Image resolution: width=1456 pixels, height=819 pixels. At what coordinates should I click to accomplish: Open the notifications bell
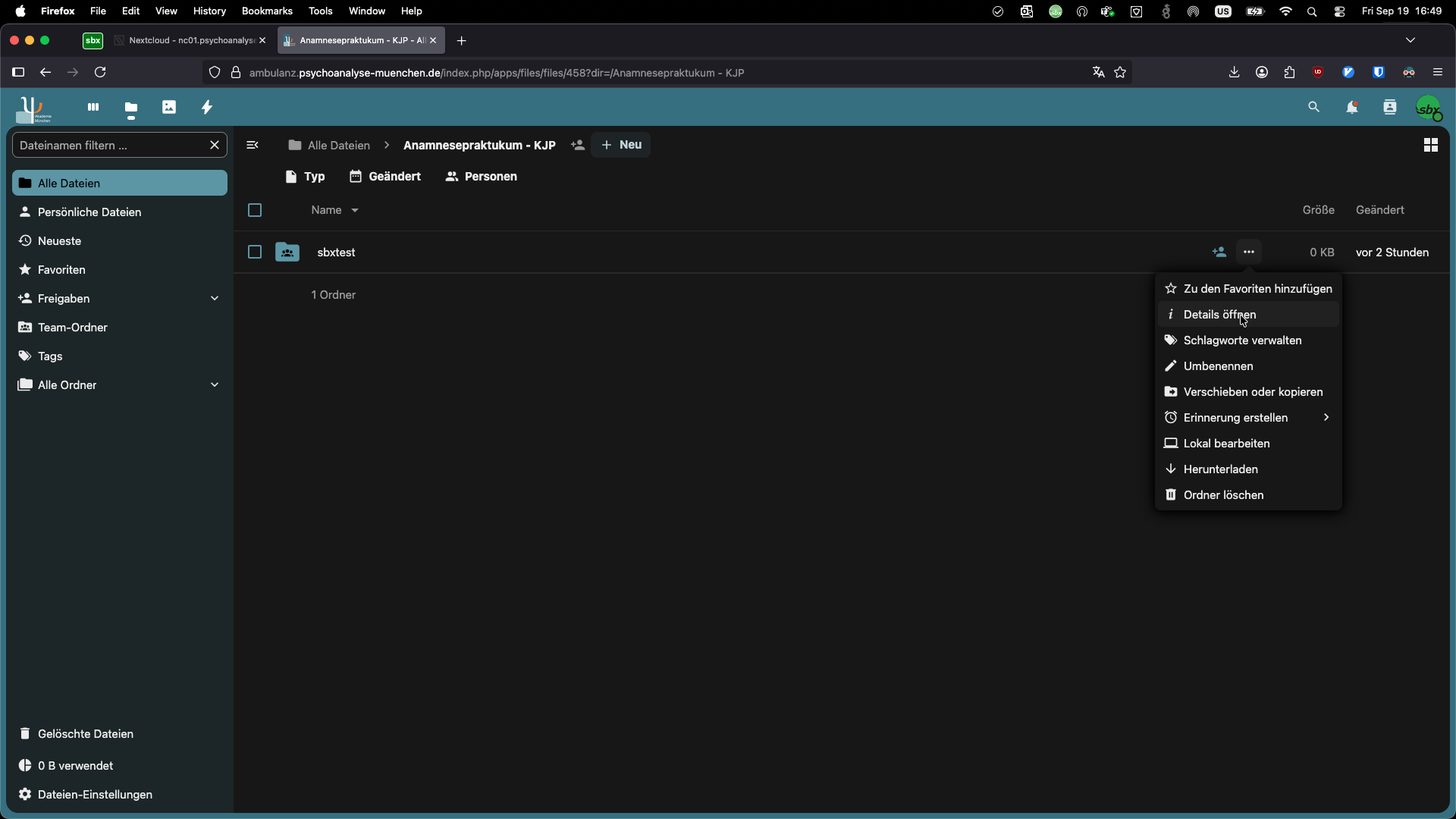tap(1351, 108)
